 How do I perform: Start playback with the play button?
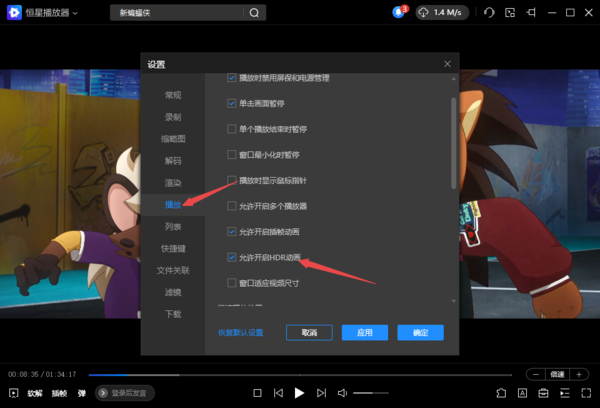[x=299, y=393]
